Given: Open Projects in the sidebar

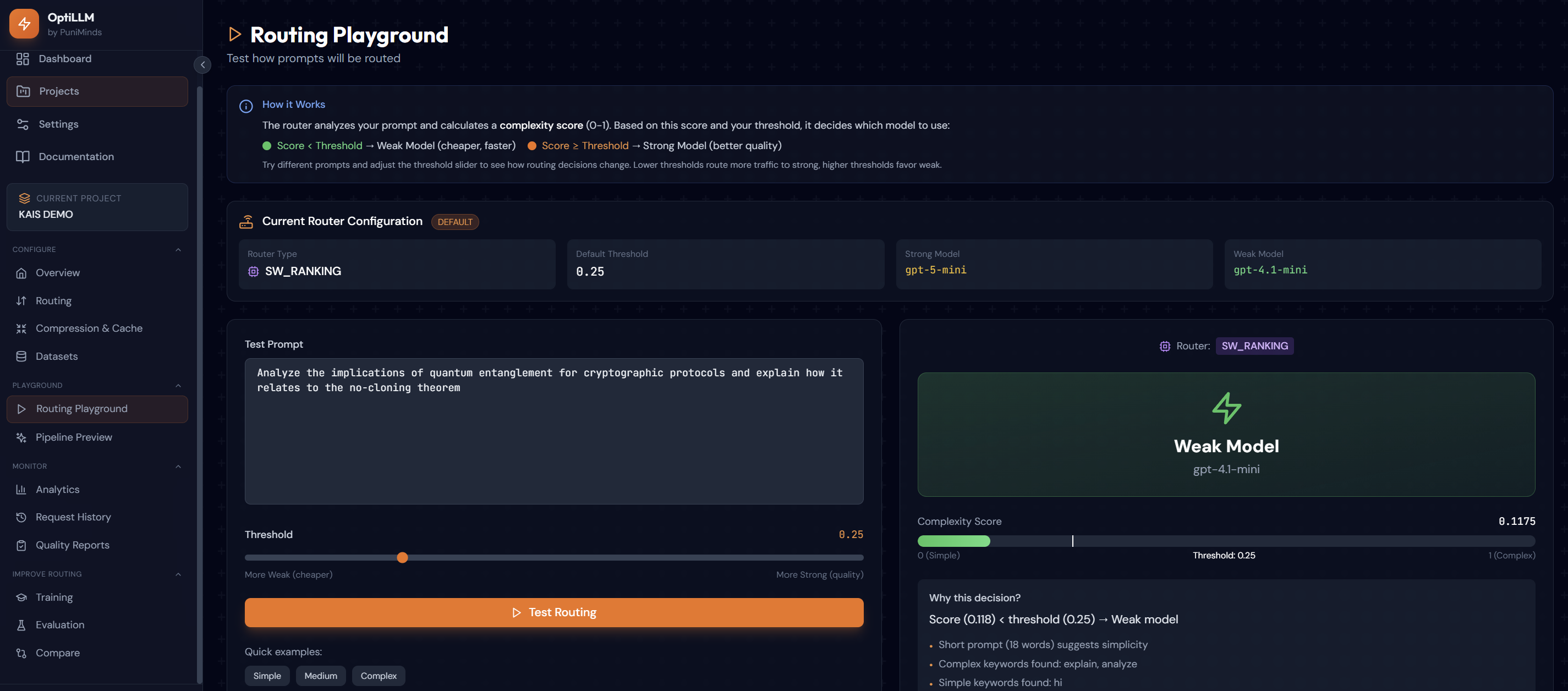Looking at the screenshot, I should pos(97,91).
